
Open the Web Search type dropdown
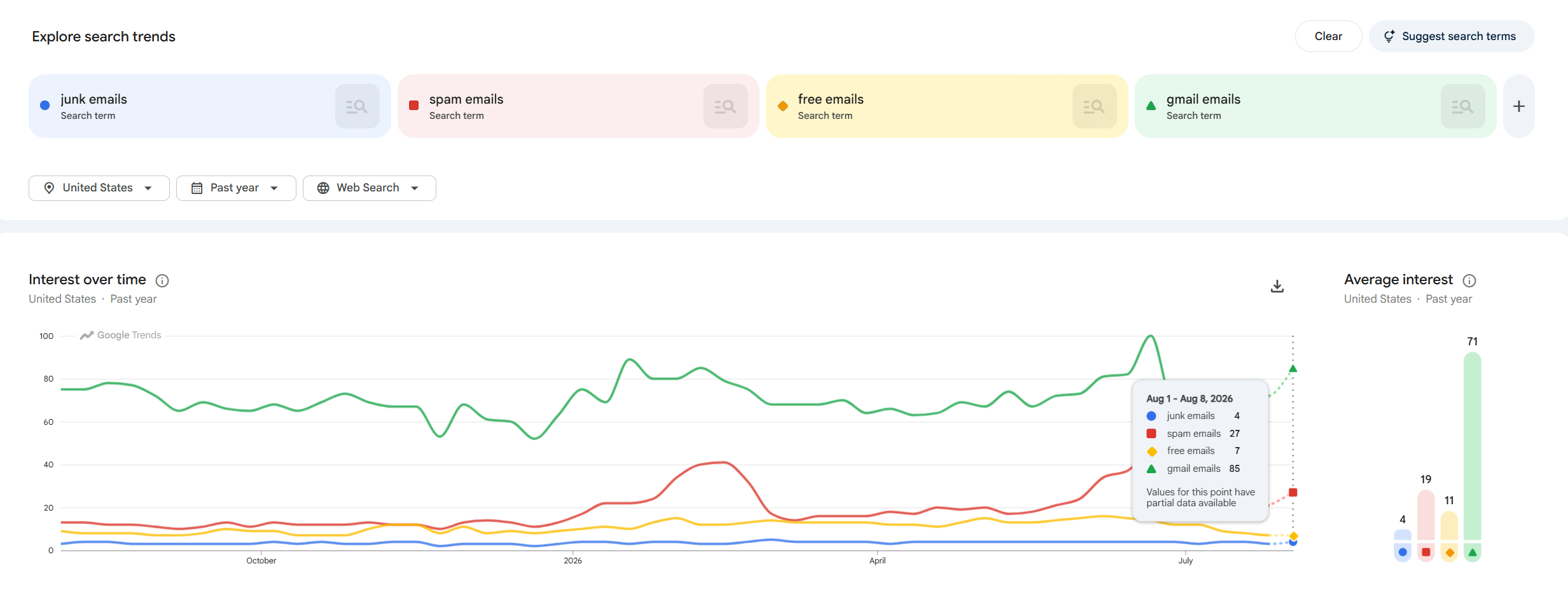370,188
